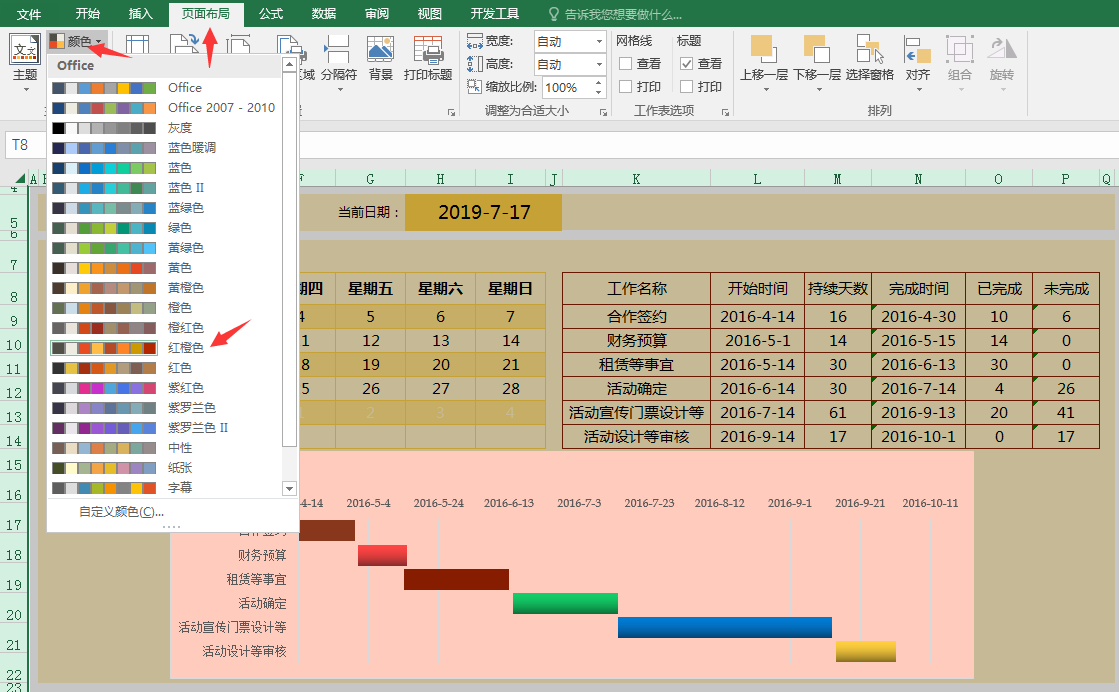Expand the 对齐 dropdown arrow
This screenshot has width=1119, height=692.
[x=918, y=90]
